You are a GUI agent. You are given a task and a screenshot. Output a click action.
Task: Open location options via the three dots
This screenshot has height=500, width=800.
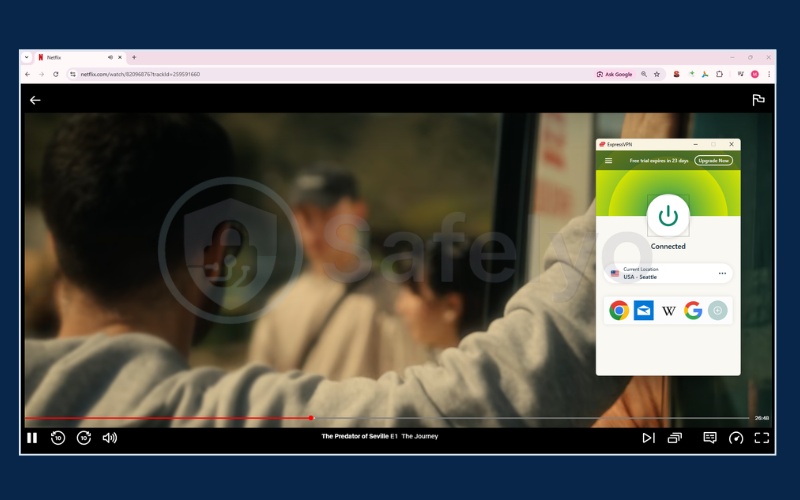coord(722,273)
